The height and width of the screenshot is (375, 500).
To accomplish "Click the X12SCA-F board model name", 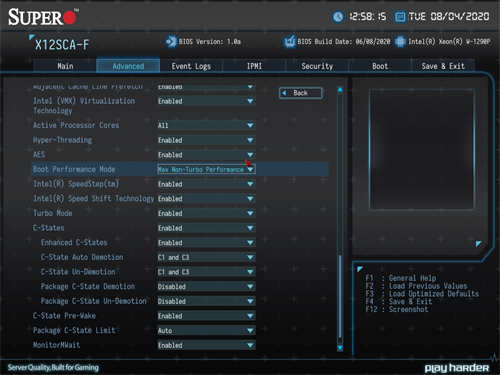I will (x=62, y=45).
